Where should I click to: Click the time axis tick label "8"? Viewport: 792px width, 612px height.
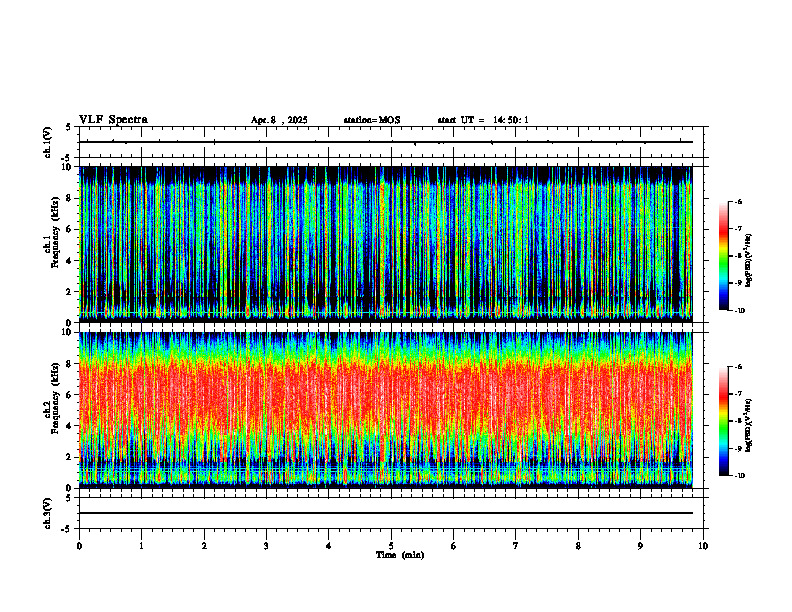click(578, 546)
